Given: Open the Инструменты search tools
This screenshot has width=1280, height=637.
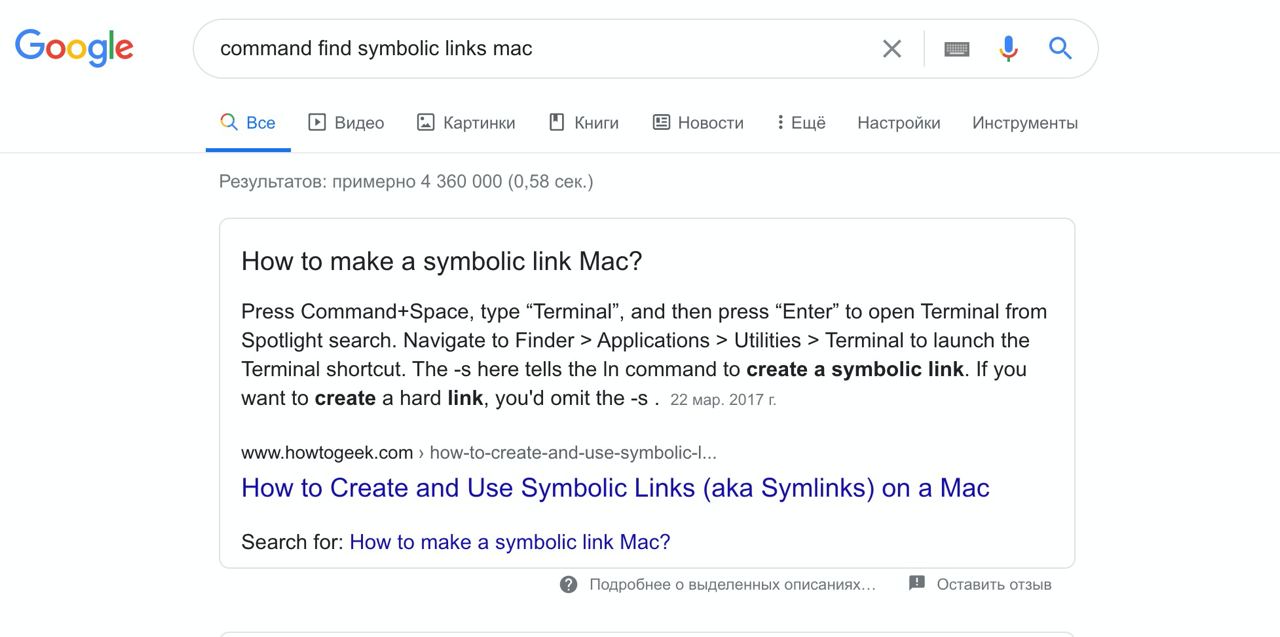Looking at the screenshot, I should [1025, 123].
